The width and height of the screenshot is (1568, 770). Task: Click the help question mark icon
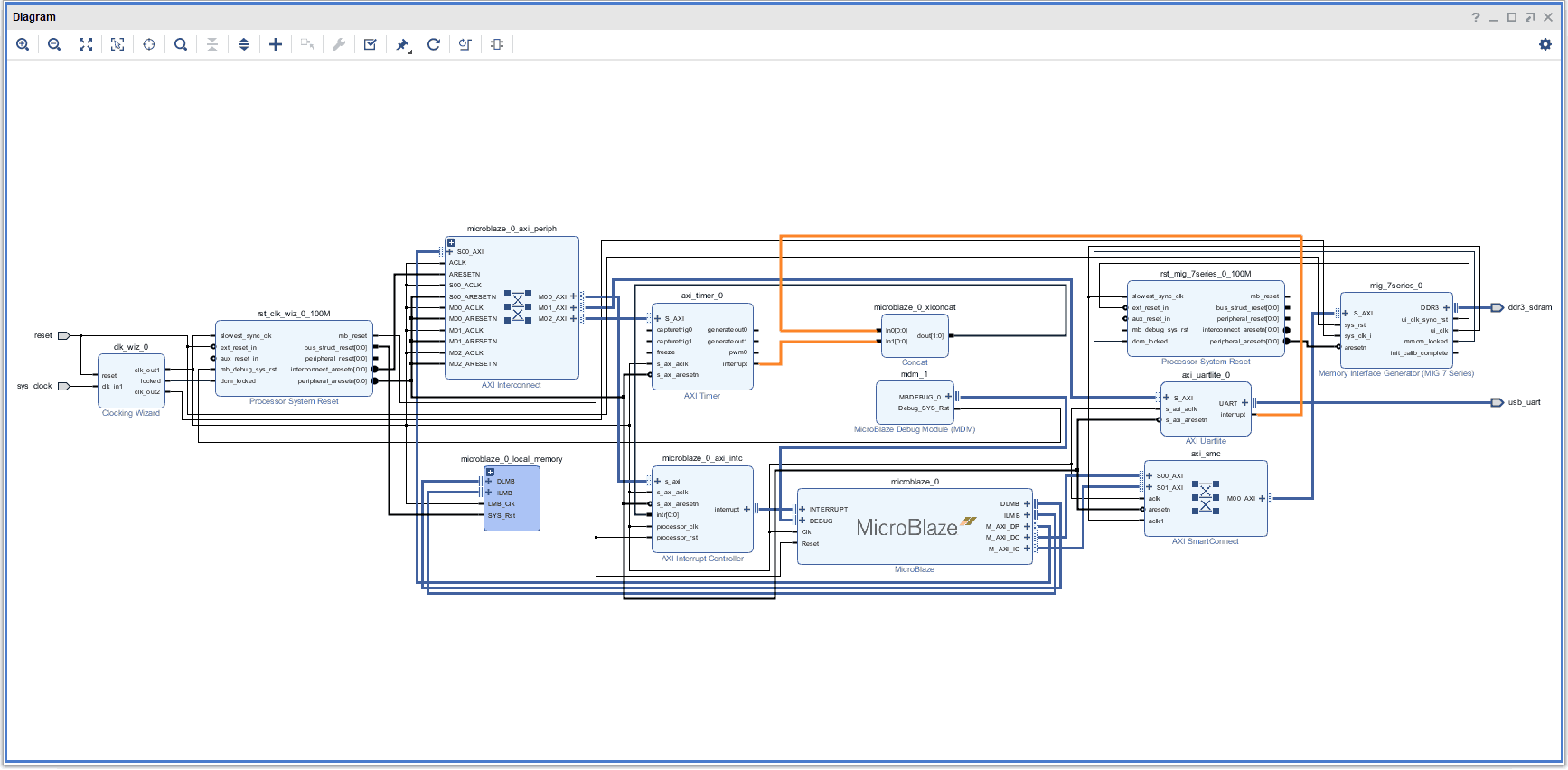pyautogui.click(x=1476, y=17)
